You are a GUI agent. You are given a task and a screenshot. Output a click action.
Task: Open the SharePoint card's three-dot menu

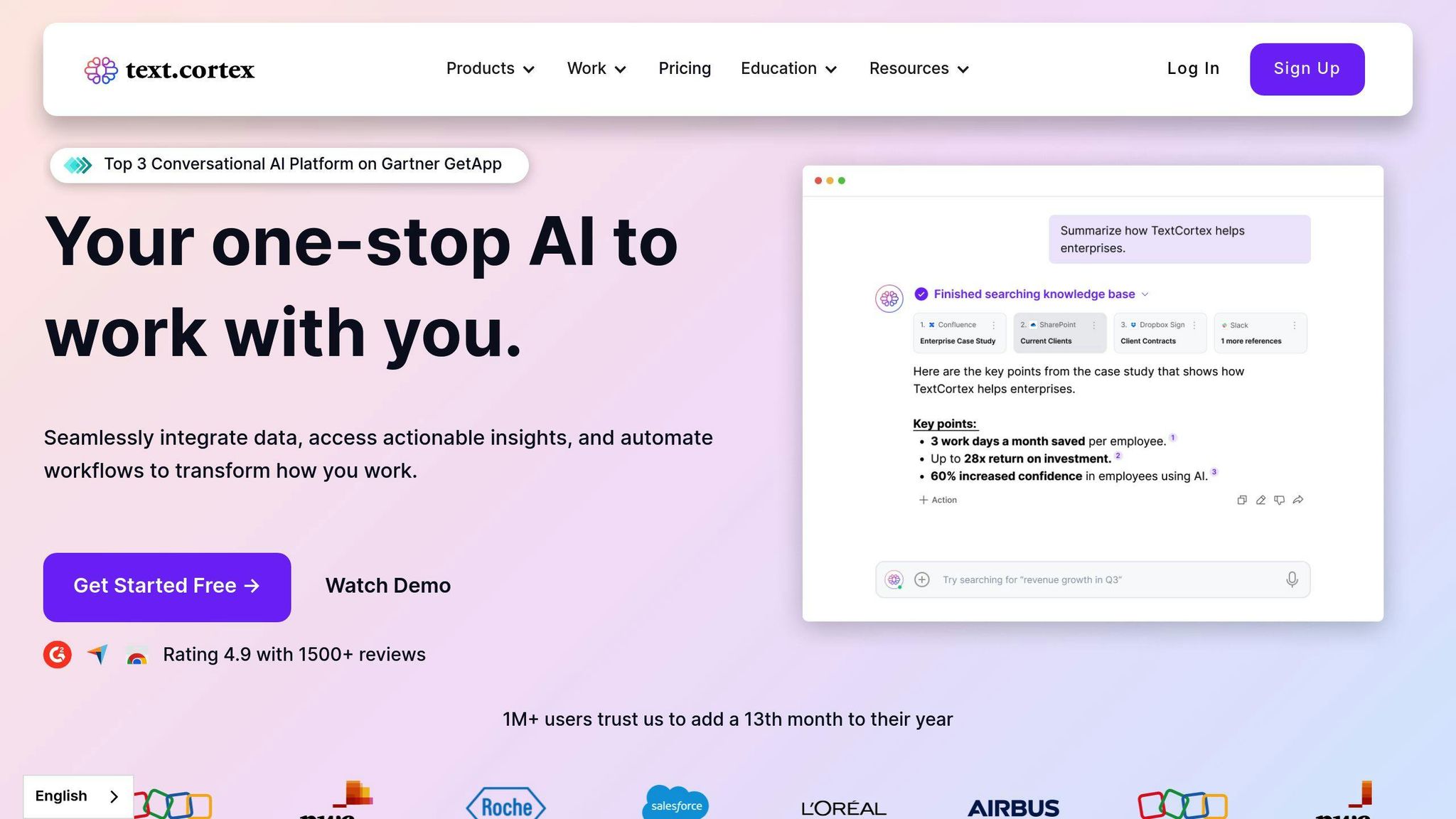[1094, 325]
